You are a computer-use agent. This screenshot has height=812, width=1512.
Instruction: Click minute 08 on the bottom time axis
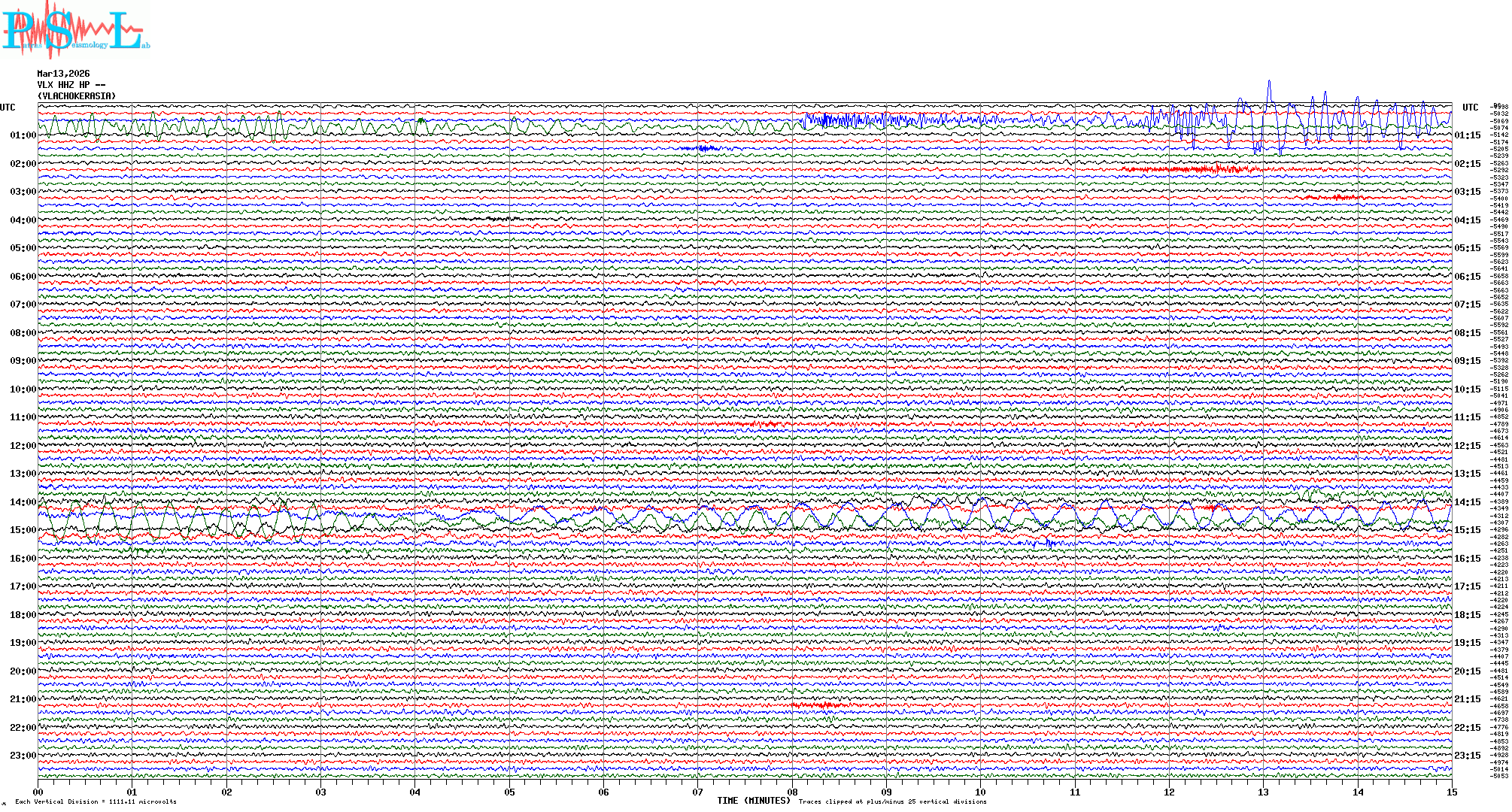pos(792,792)
